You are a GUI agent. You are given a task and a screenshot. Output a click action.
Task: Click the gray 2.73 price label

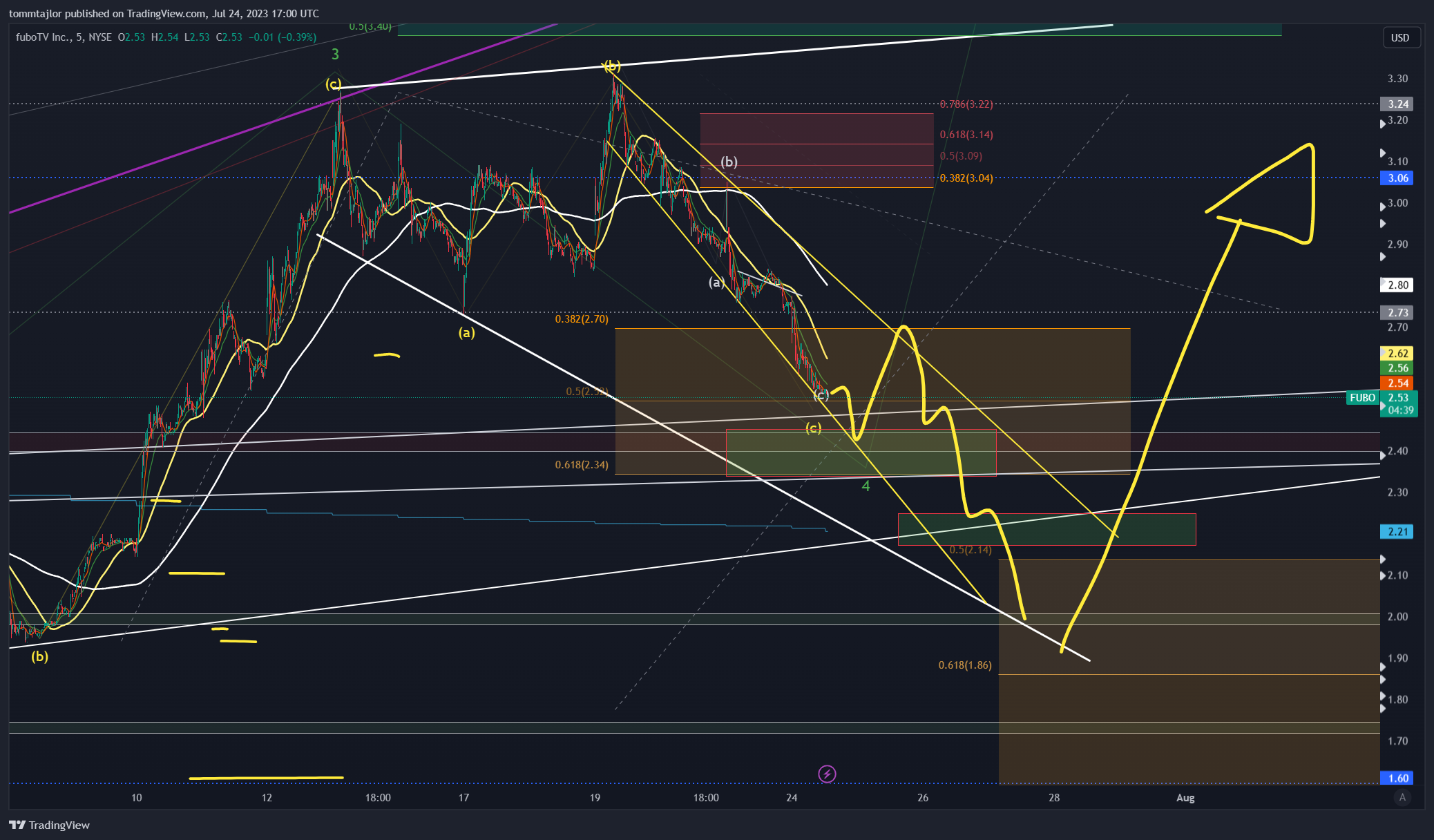click(x=1398, y=312)
